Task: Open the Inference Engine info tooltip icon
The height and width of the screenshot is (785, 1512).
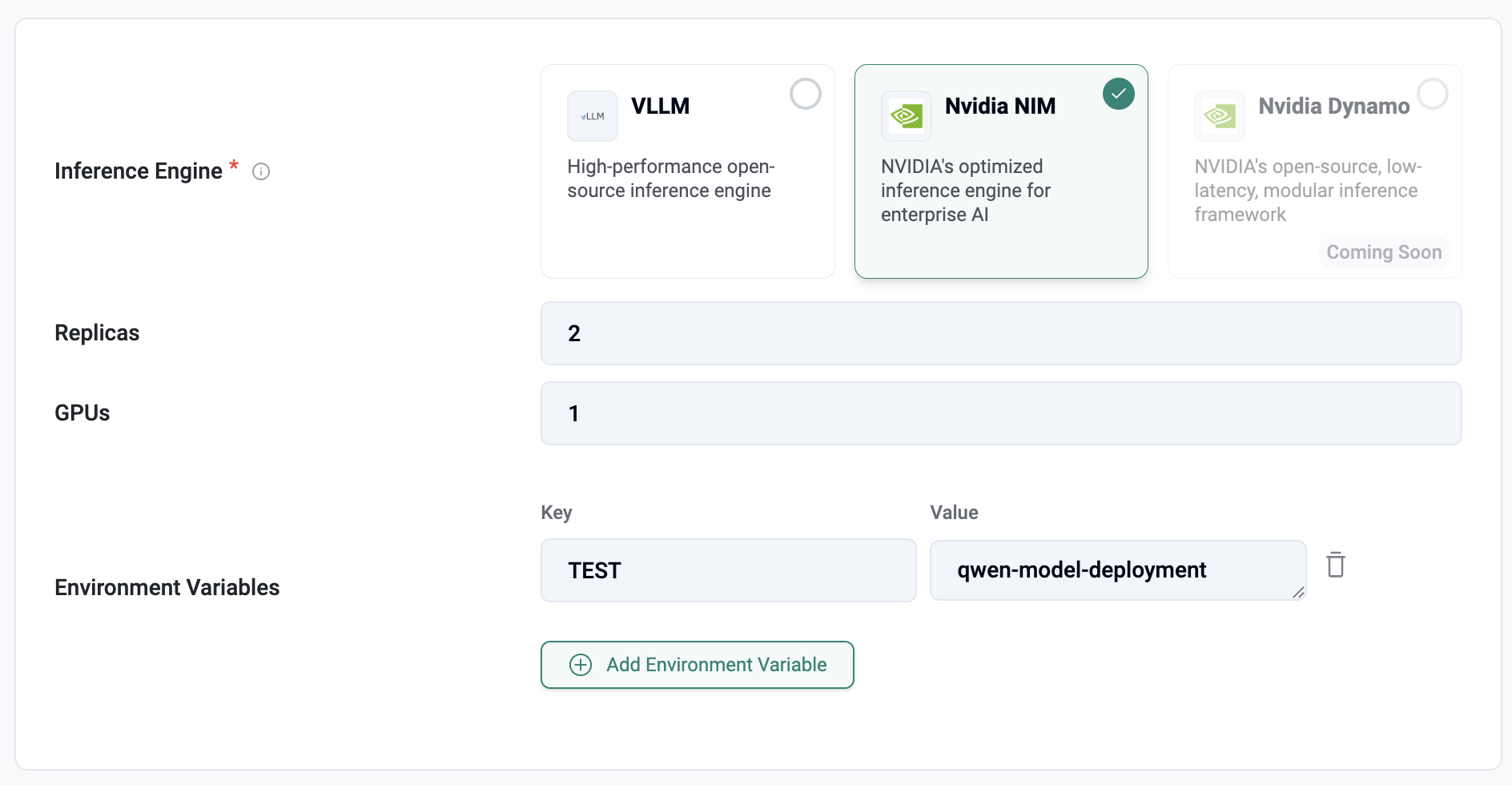Action: 261,171
